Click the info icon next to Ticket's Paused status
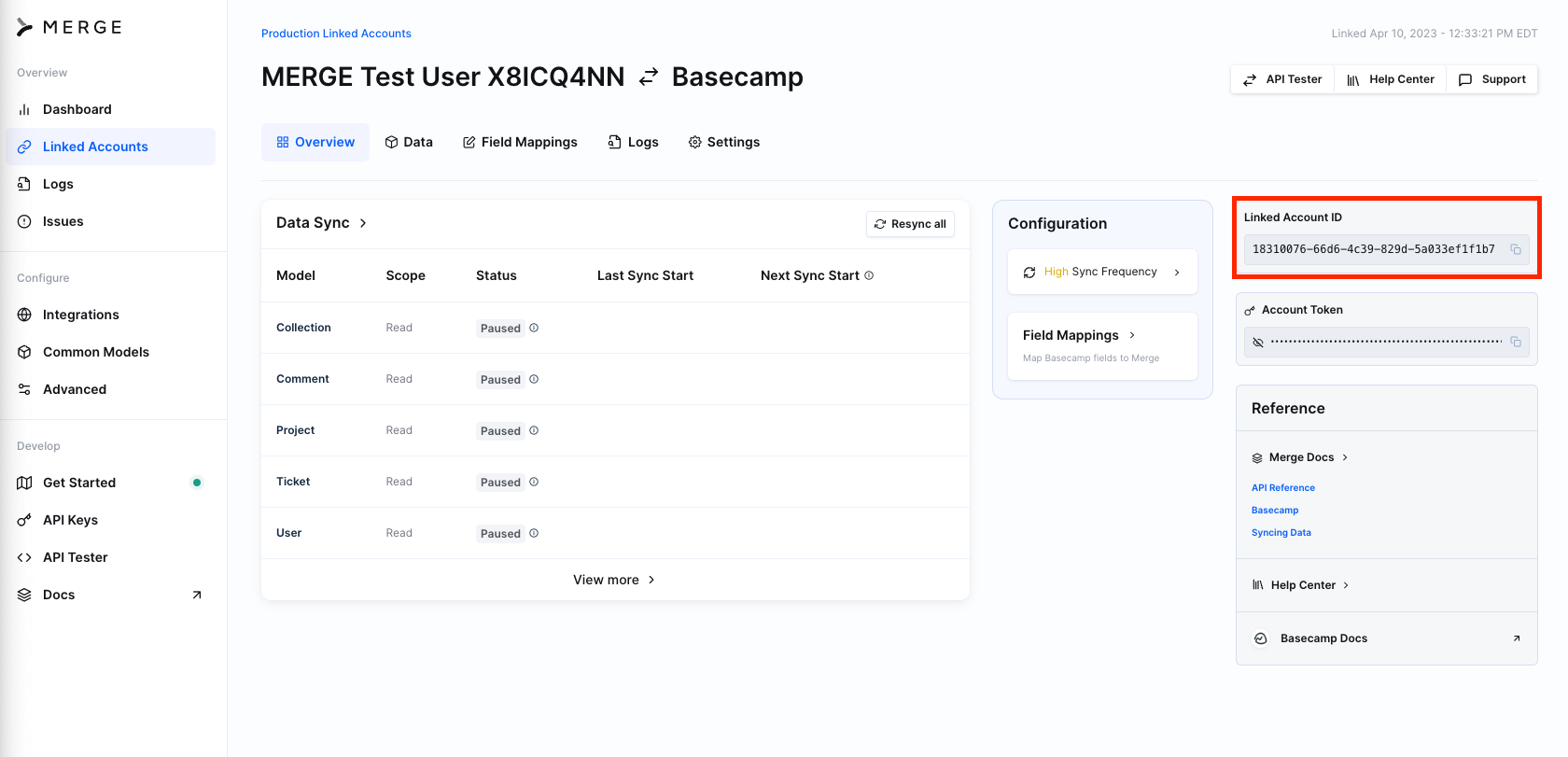The height and width of the screenshot is (757, 1568). click(x=534, y=482)
